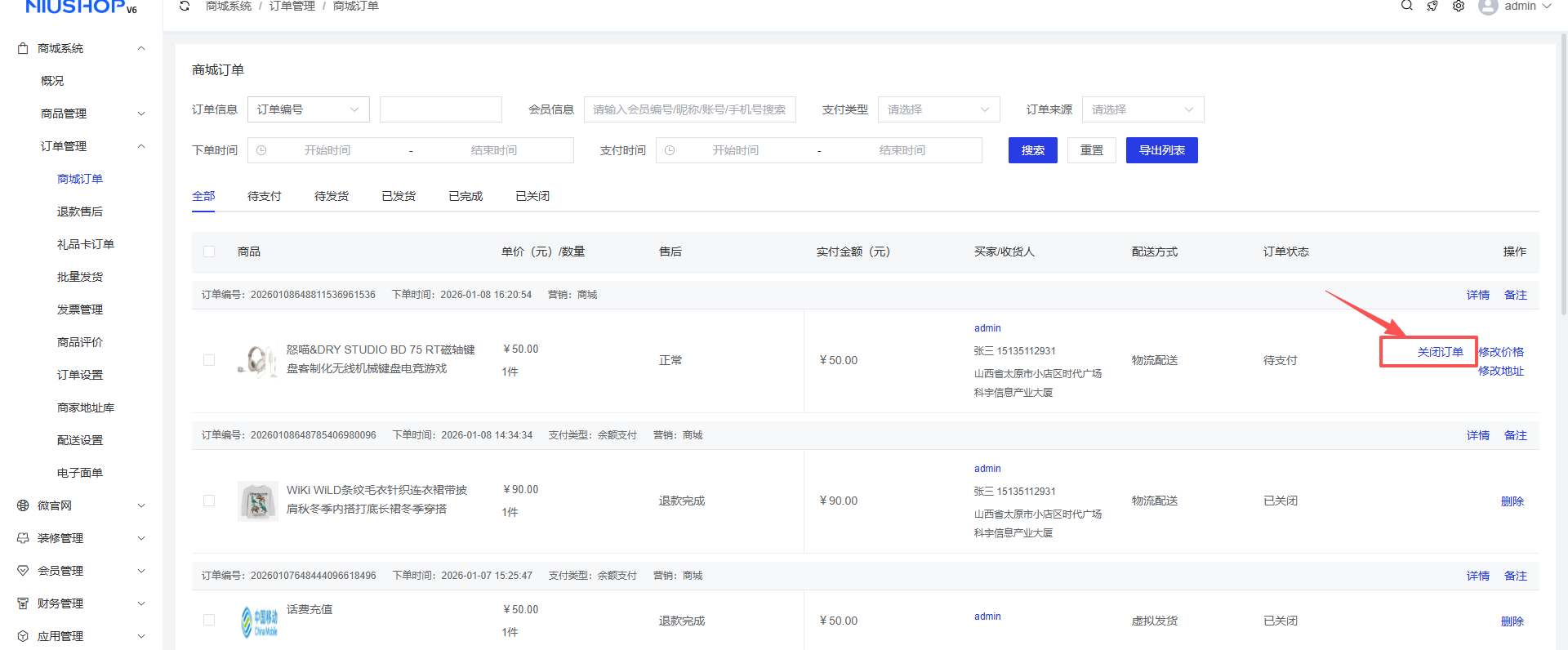Expand the 支付类型 dropdown
This screenshot has width=1568, height=650.
pos(938,109)
